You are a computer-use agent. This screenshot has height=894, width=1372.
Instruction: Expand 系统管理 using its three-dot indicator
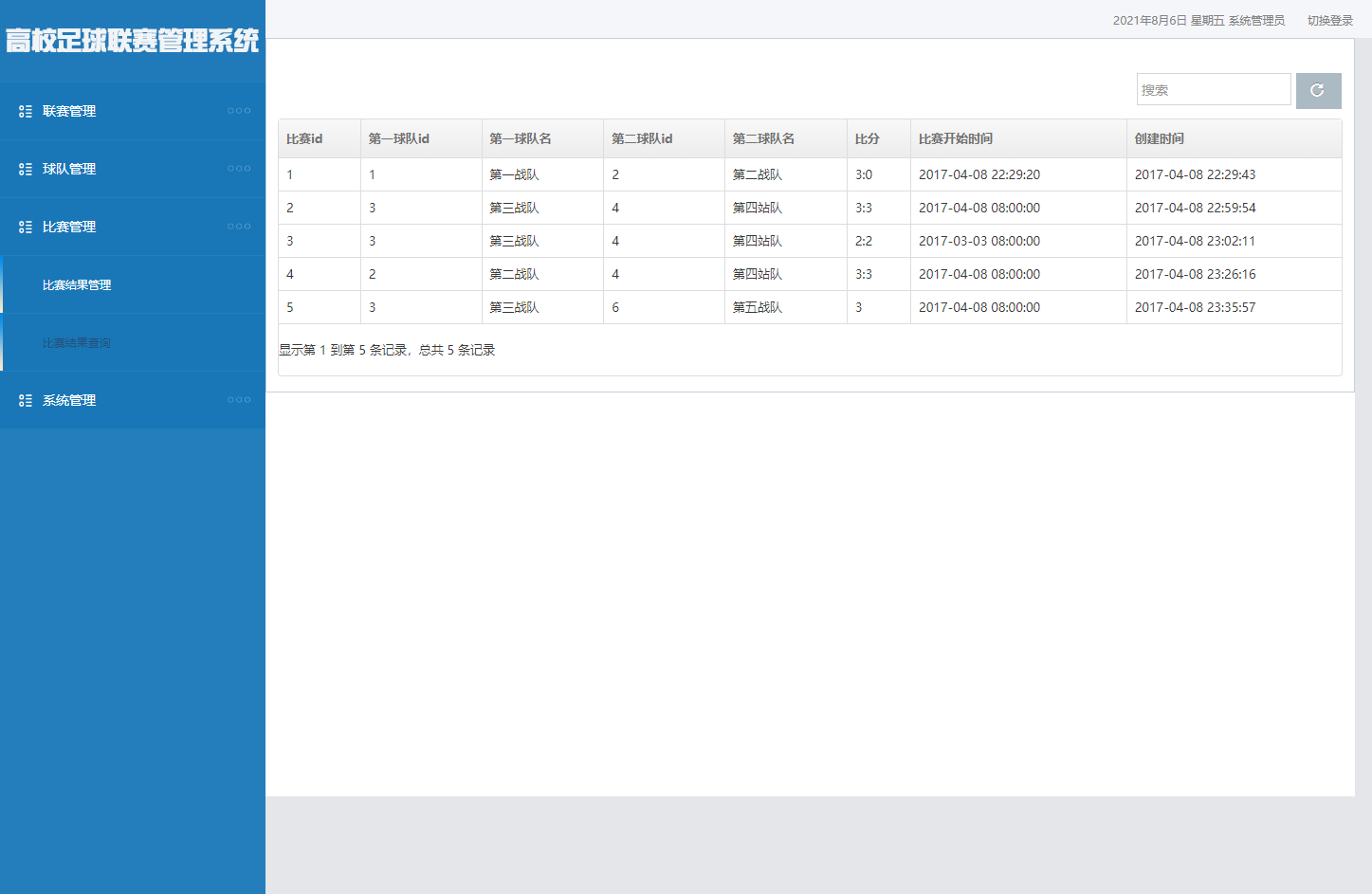239,400
